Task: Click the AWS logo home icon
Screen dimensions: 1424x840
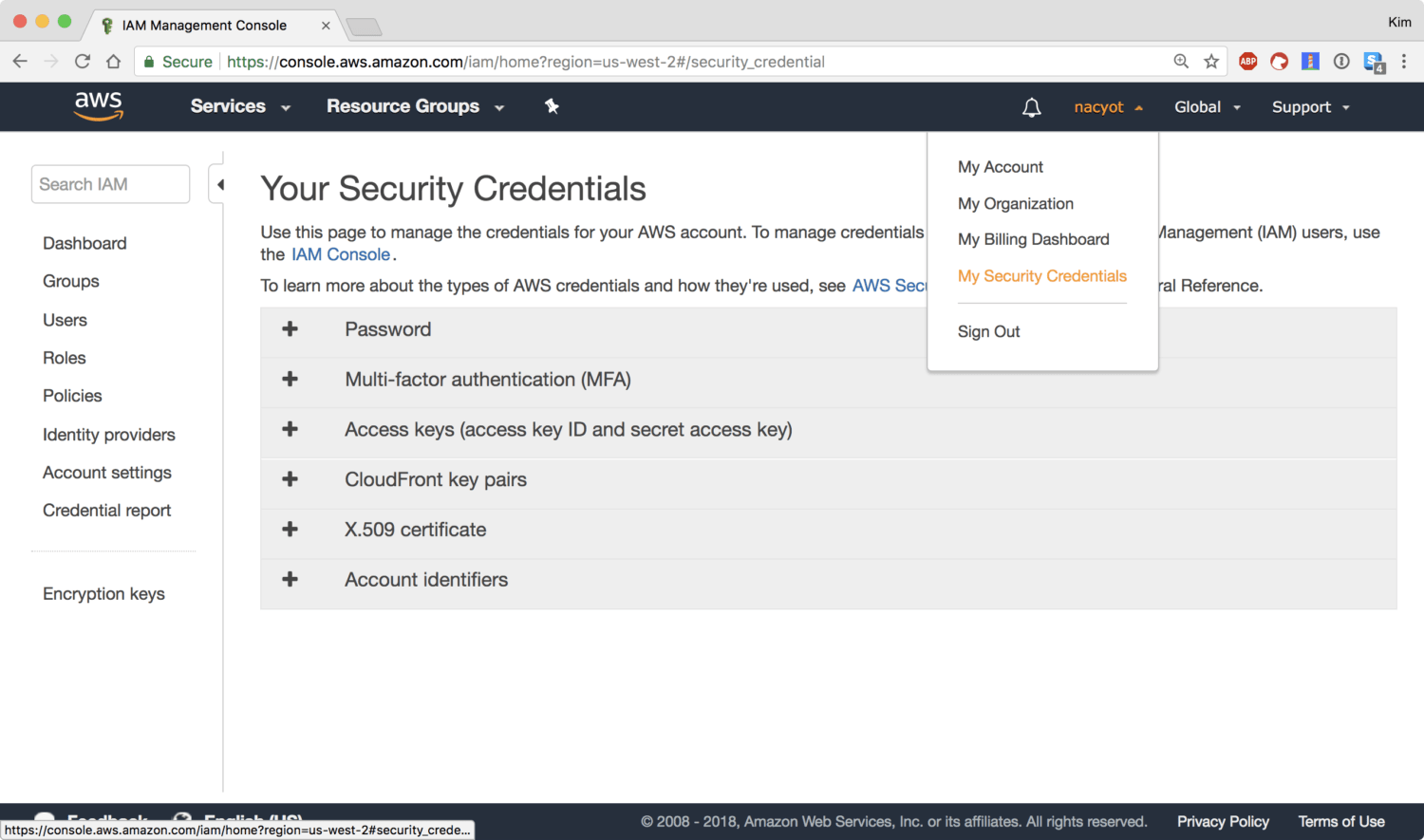Action: (99, 106)
